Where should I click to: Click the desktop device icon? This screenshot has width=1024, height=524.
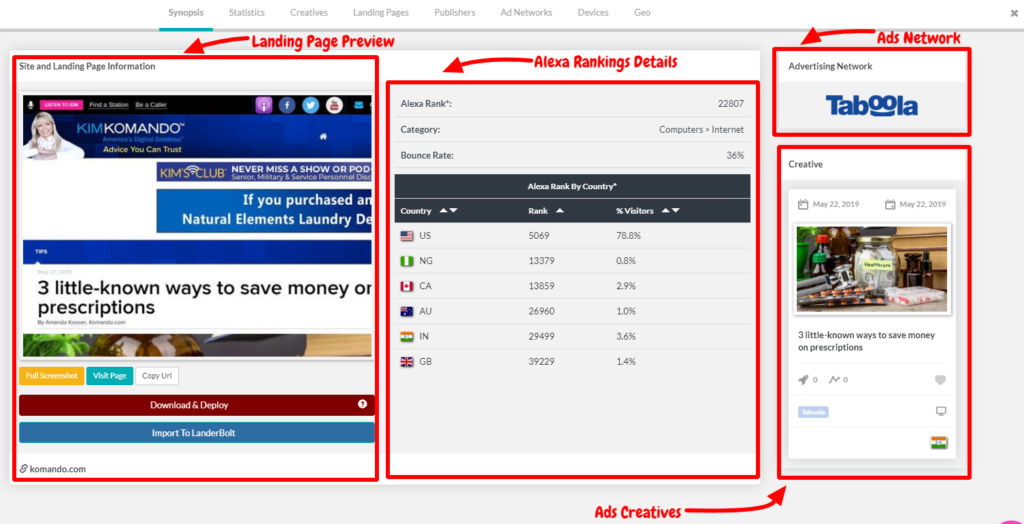click(x=941, y=412)
